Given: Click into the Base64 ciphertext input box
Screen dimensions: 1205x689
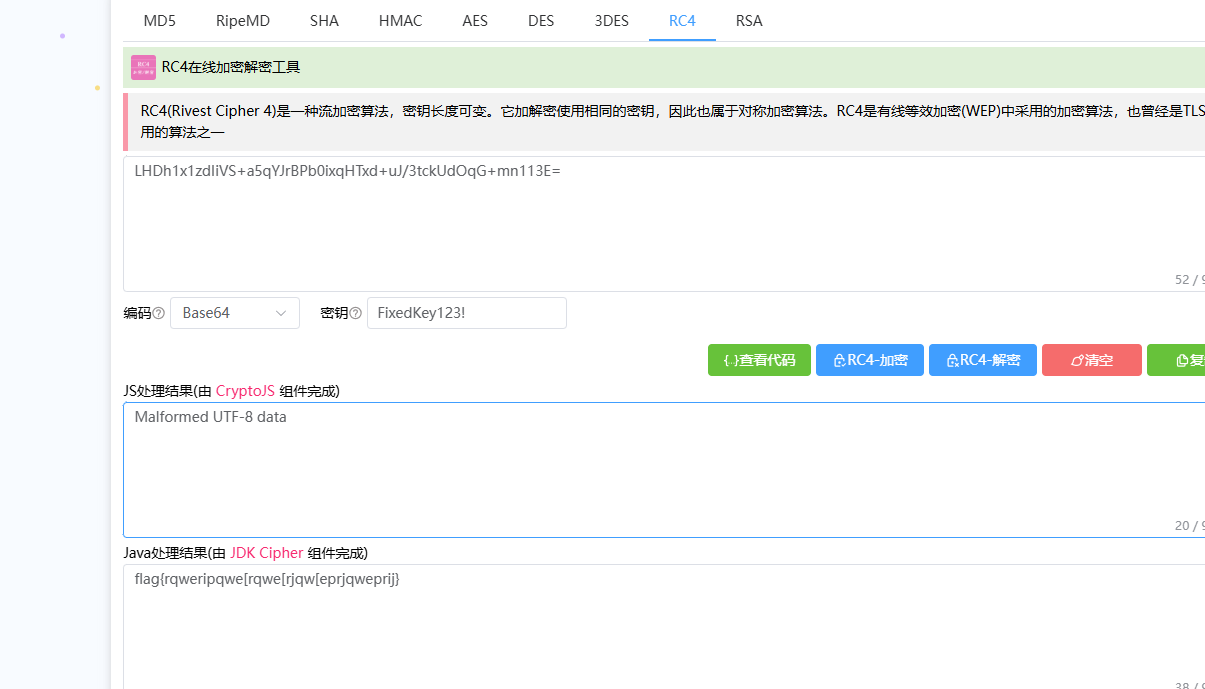Looking at the screenshot, I should click(660, 225).
